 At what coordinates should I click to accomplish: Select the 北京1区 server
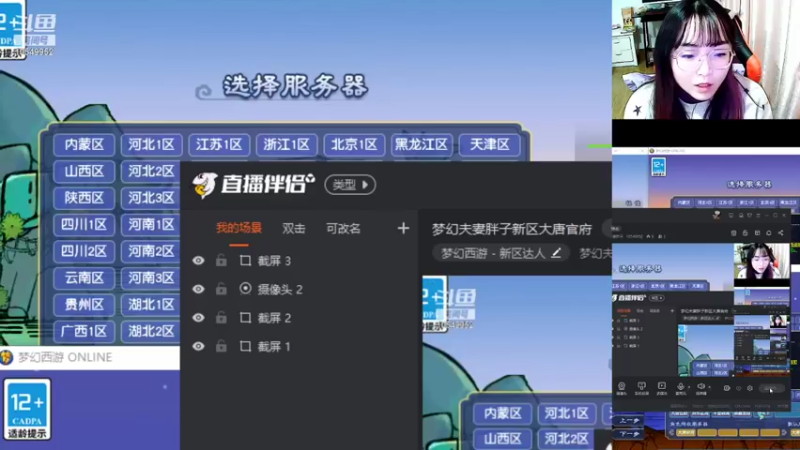point(354,144)
